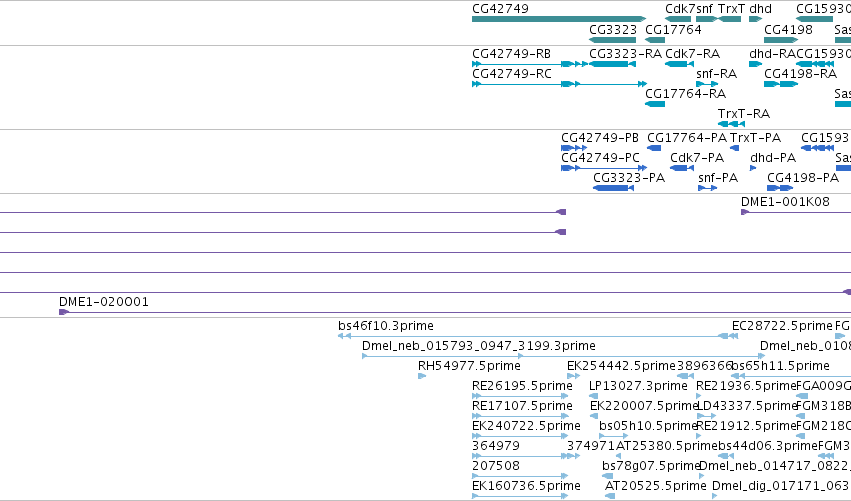Click the dhd-PA label

(773, 158)
